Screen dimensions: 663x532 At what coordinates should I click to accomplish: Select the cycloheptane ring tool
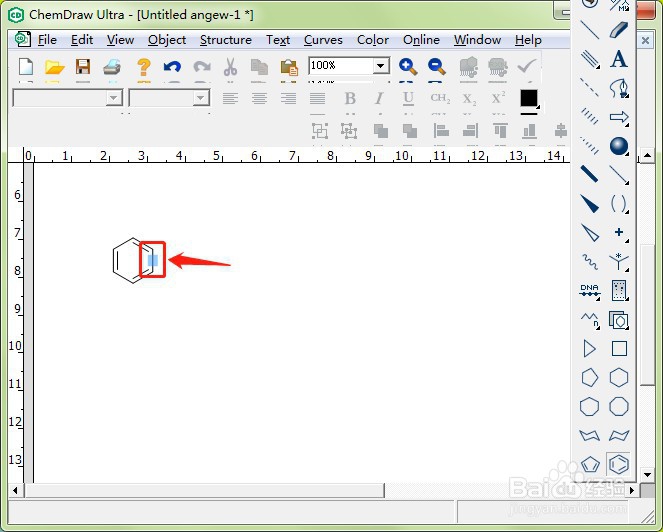coord(589,406)
